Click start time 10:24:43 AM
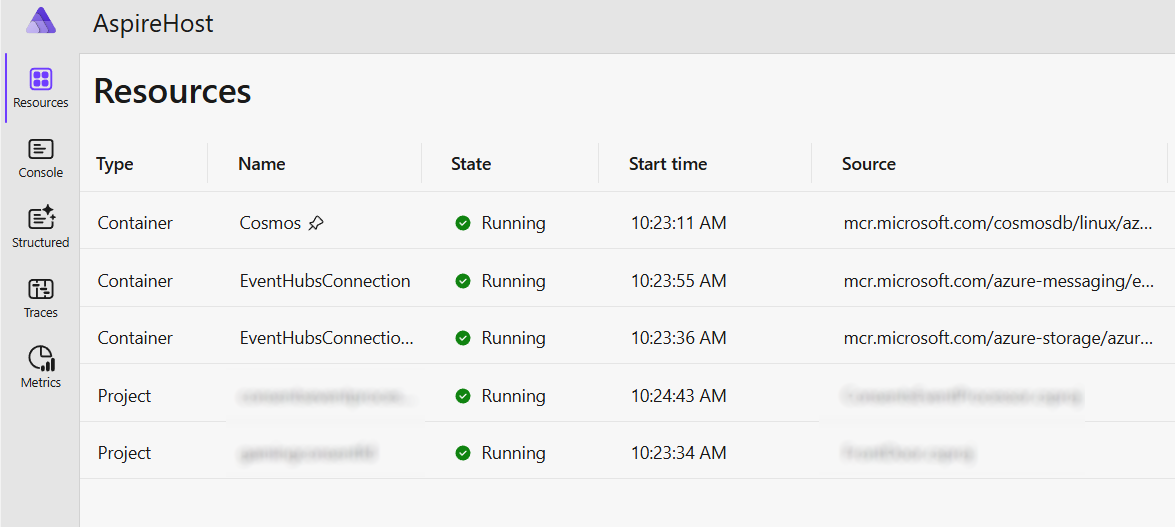This screenshot has height=527, width=1175. point(678,396)
